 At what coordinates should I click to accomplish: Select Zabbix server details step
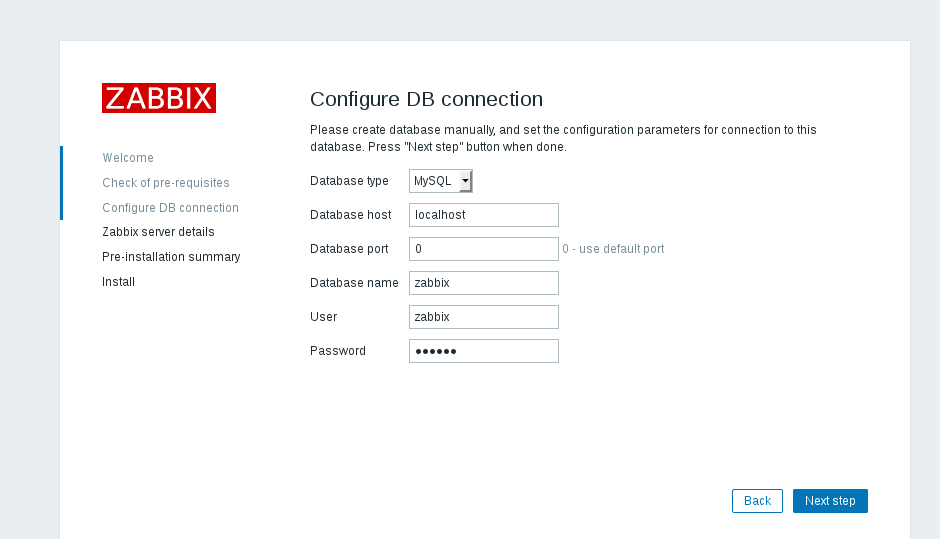(158, 232)
